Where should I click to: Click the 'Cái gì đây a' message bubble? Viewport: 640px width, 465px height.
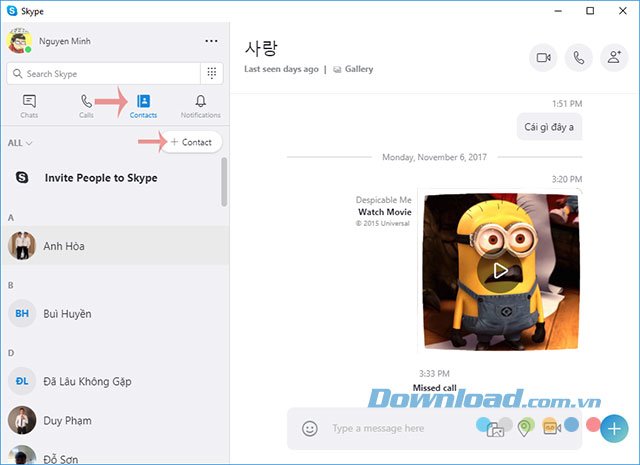pyautogui.click(x=549, y=127)
